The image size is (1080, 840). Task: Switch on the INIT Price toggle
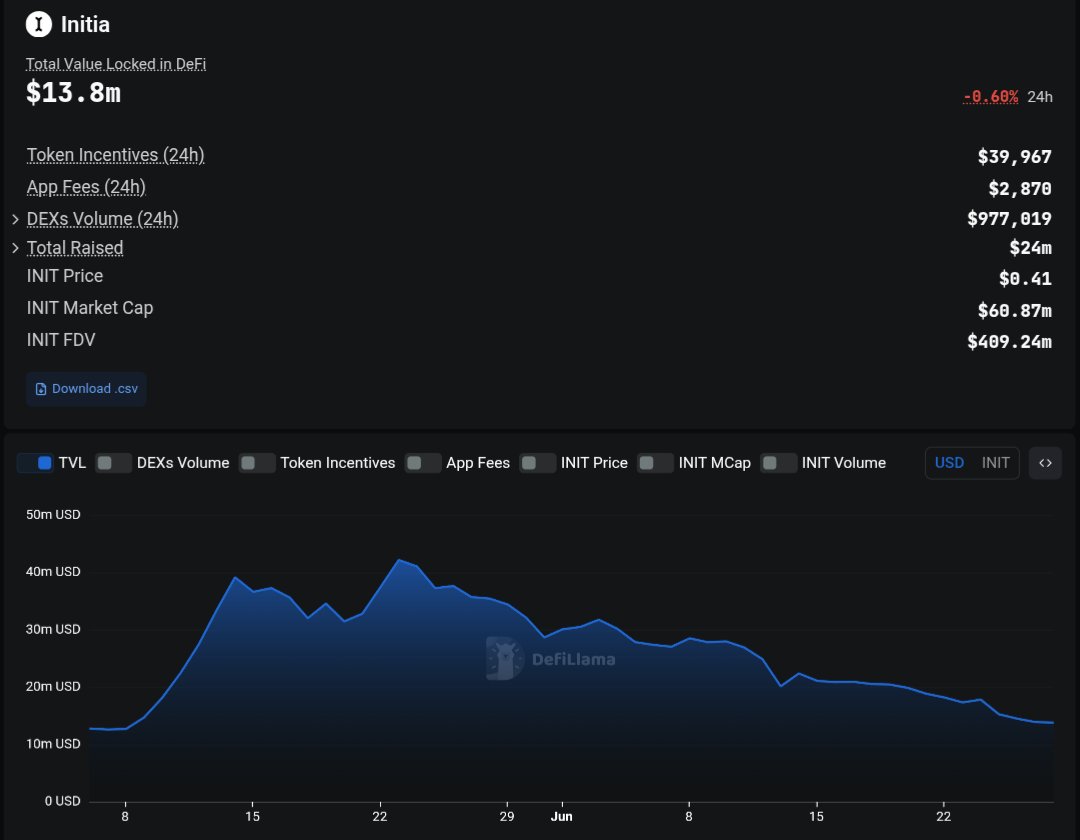[537, 463]
